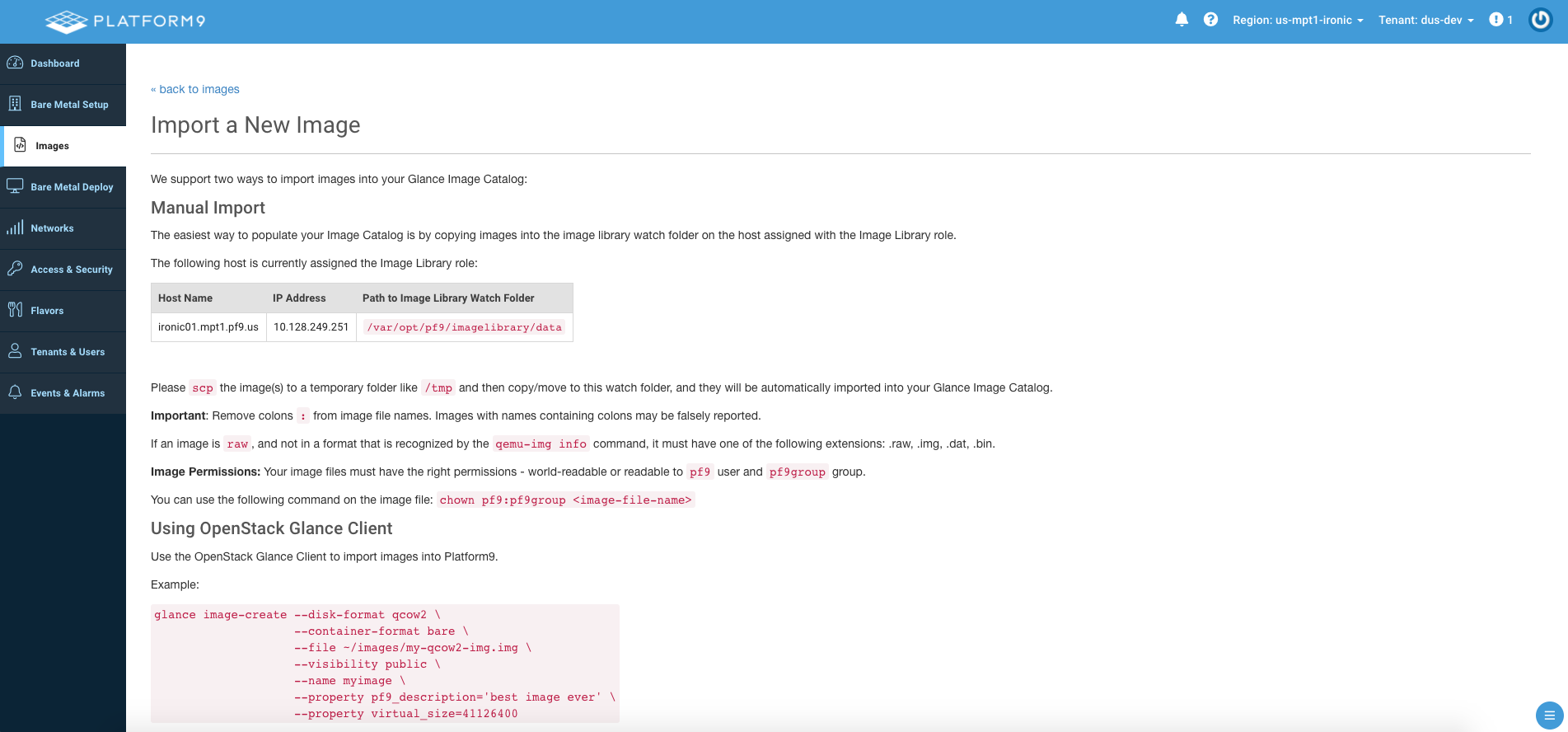Click the Flavors utensils icon

click(x=15, y=310)
